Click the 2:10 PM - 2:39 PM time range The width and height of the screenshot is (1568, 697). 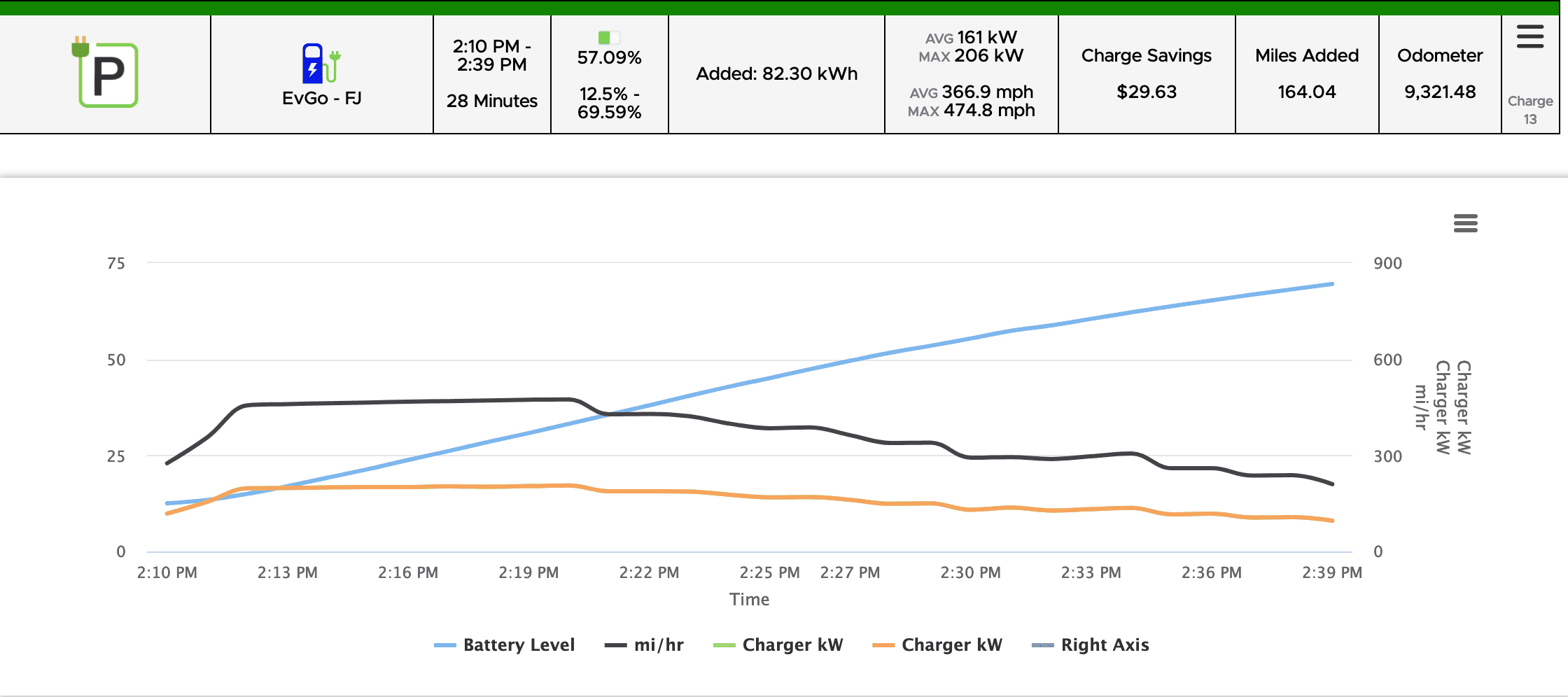pyautogui.click(x=492, y=55)
